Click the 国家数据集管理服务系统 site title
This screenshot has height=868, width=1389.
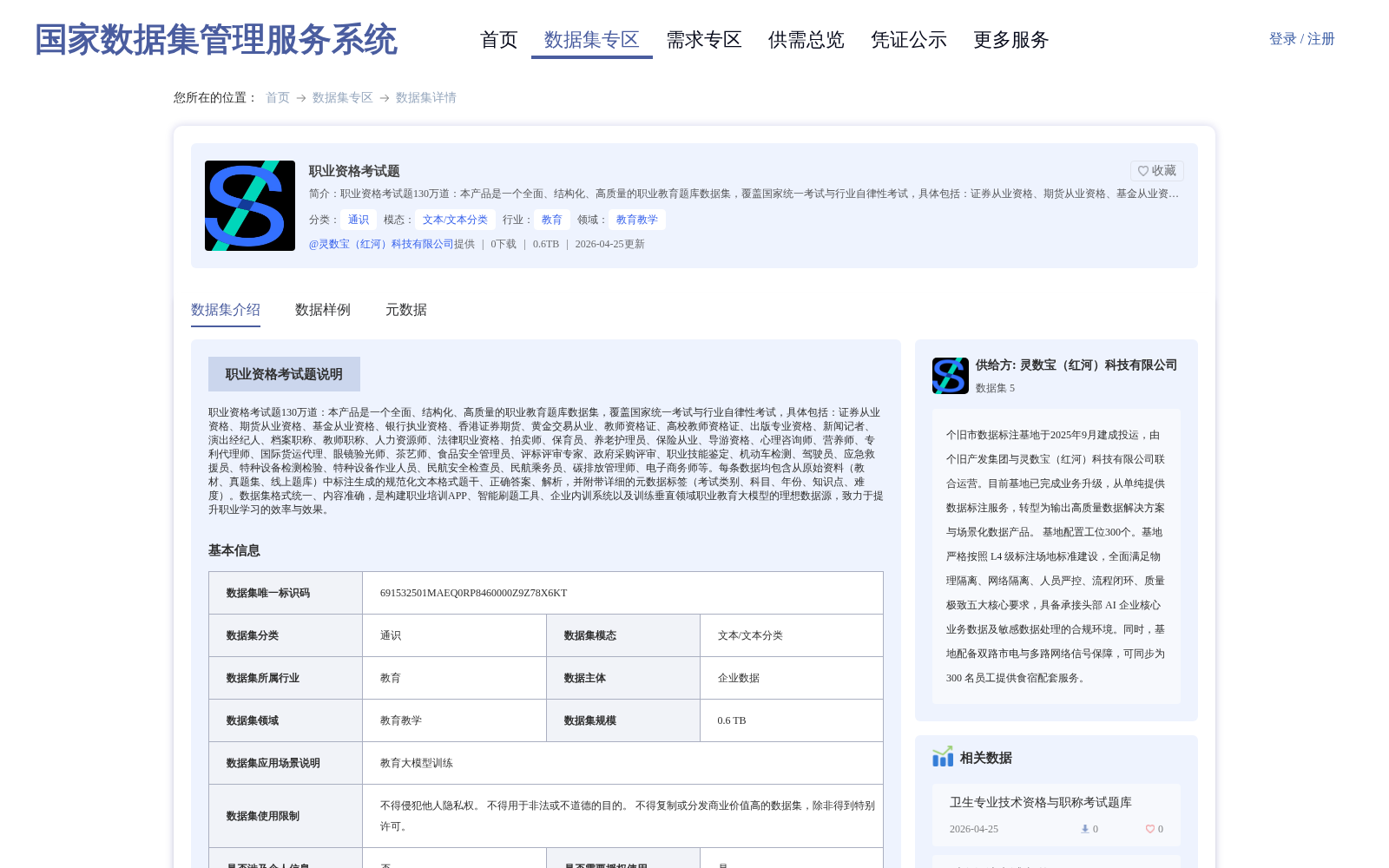click(x=216, y=40)
